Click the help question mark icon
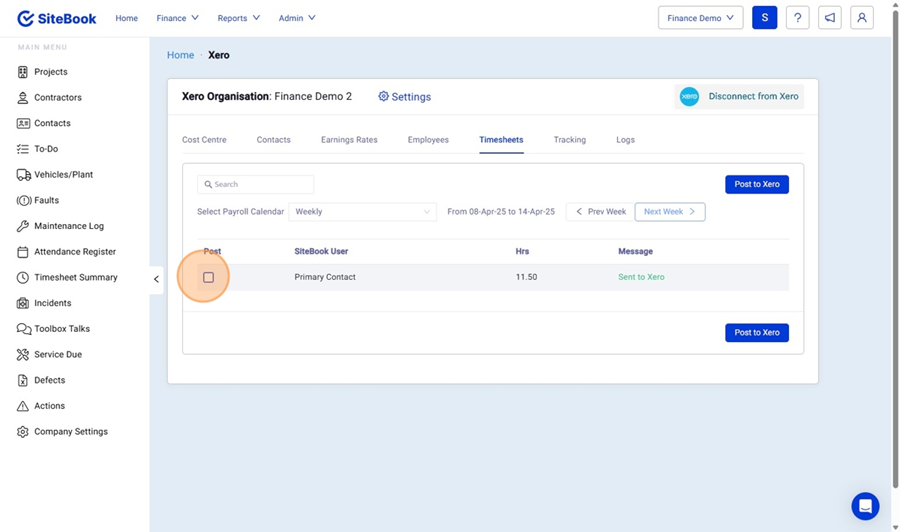Screen dimensions: 900x532 [x=797, y=18]
